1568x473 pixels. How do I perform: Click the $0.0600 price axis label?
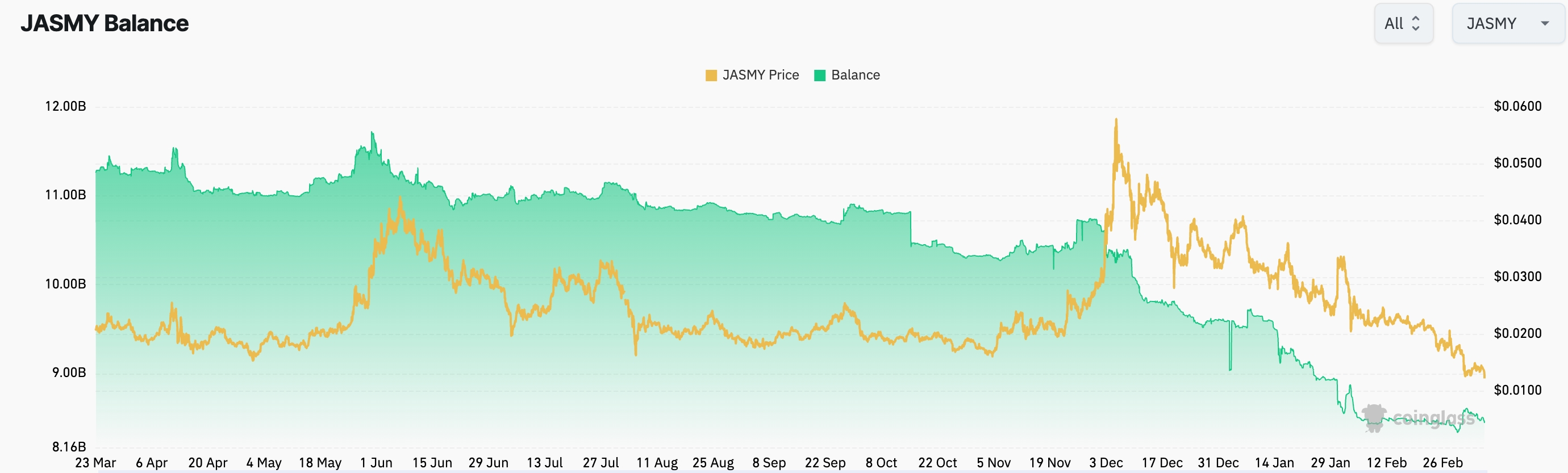[x=1517, y=106]
